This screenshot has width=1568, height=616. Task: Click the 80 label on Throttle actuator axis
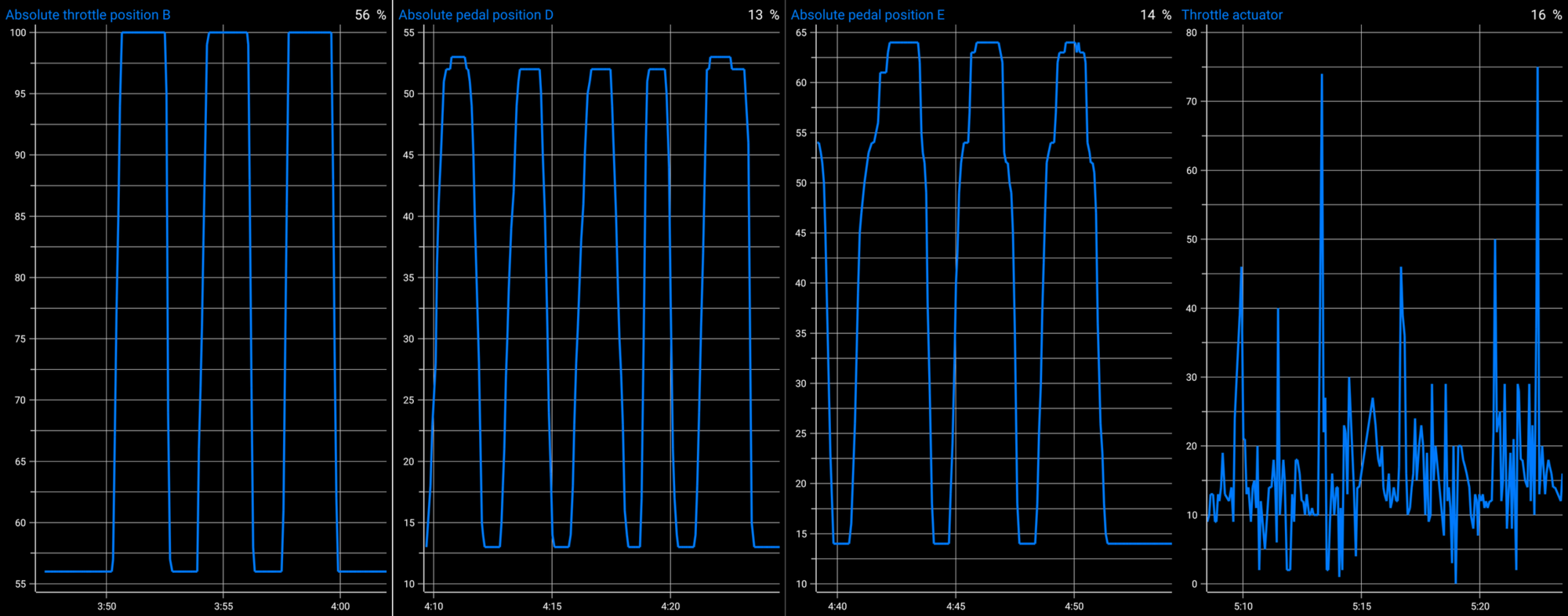point(1192,33)
